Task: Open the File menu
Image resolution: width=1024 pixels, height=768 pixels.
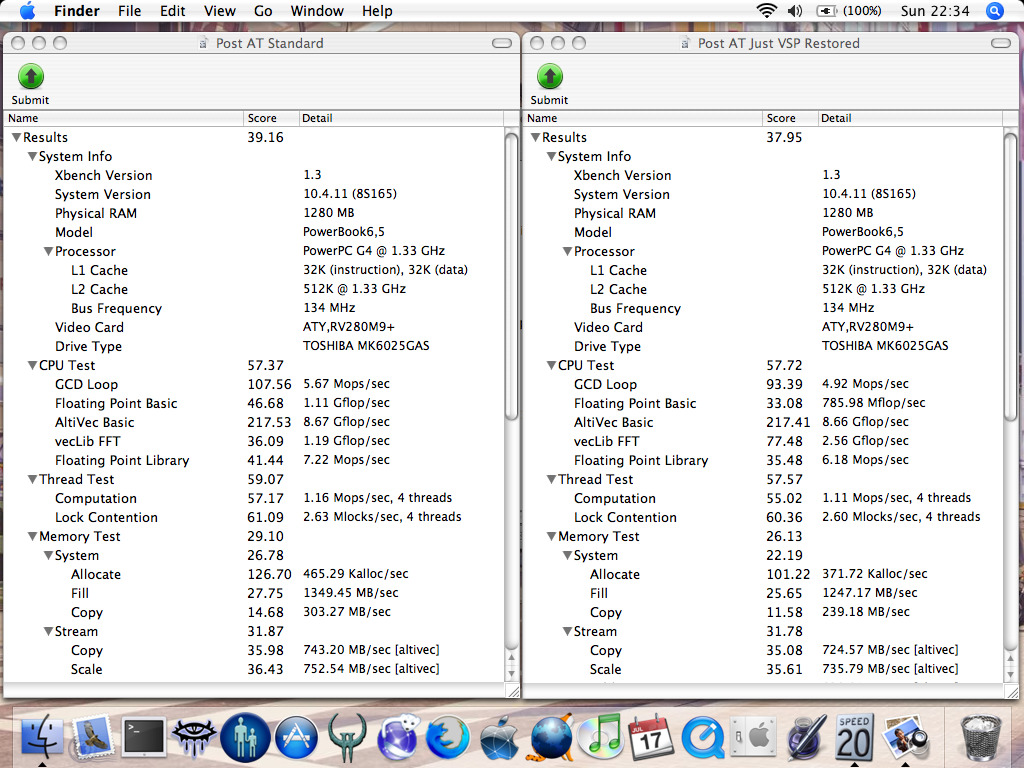Action: coord(129,11)
